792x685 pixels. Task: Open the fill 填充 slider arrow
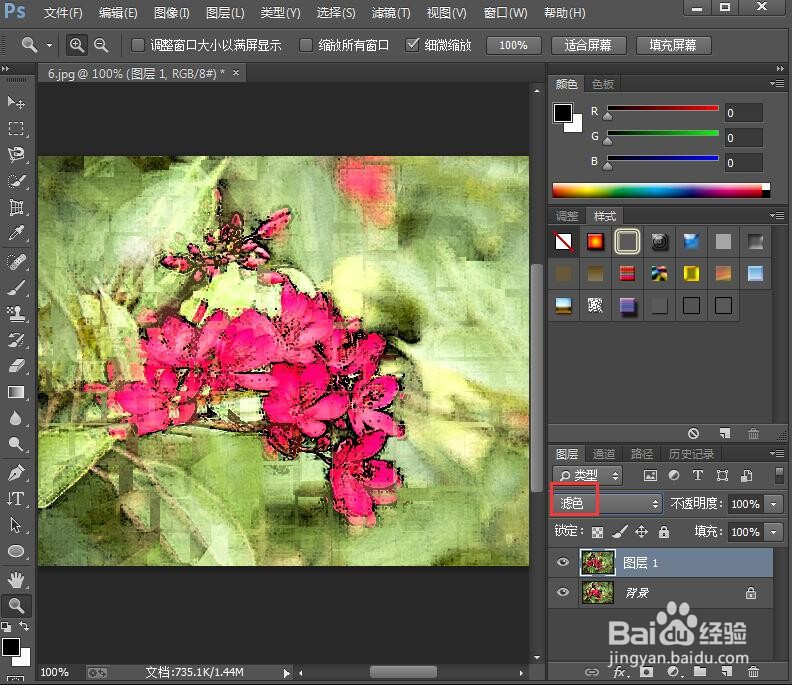774,532
